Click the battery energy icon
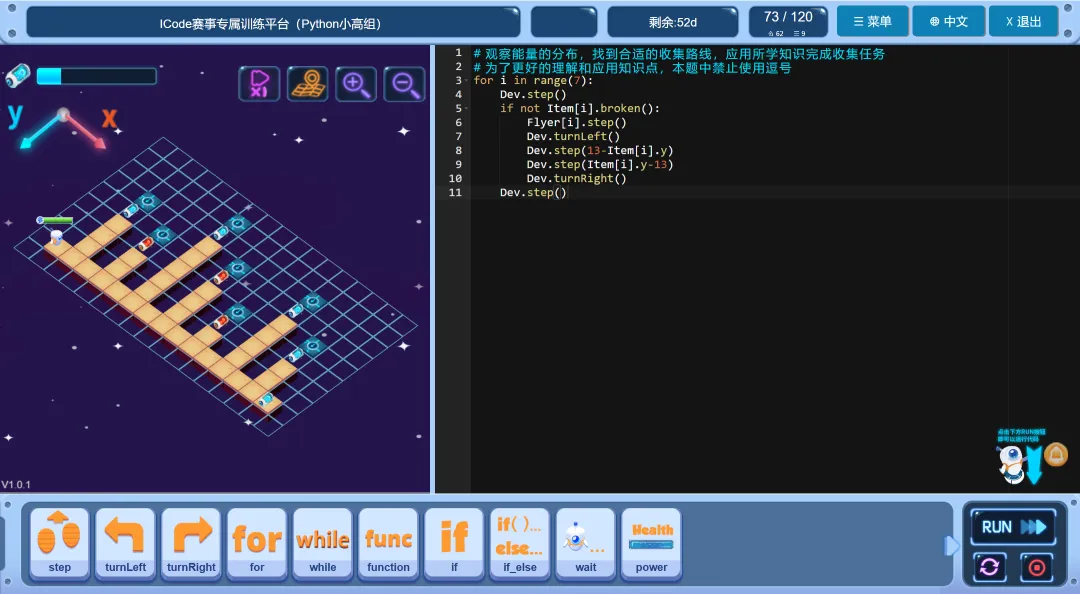 18,75
